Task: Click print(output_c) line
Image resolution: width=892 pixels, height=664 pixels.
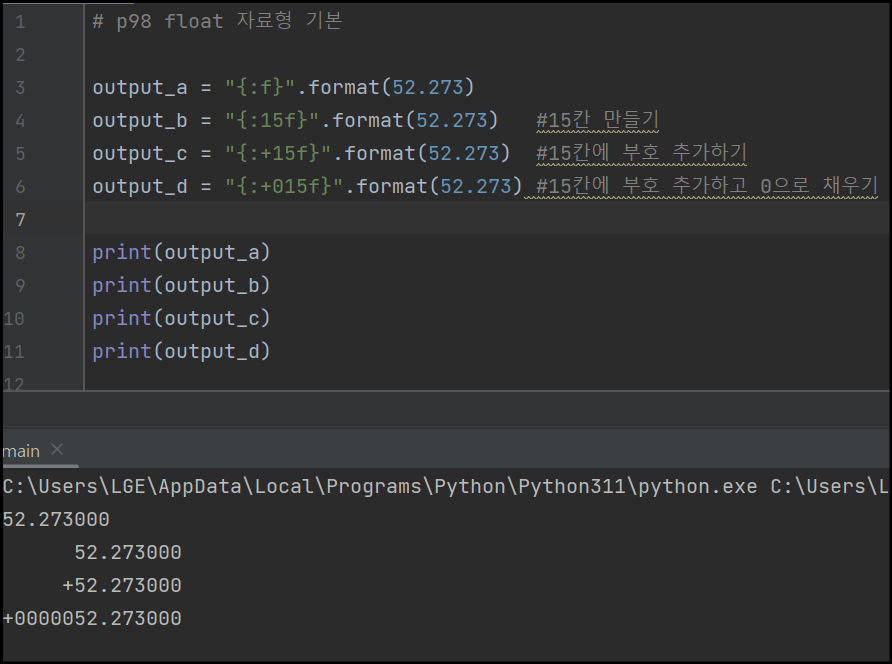Action: (181, 318)
